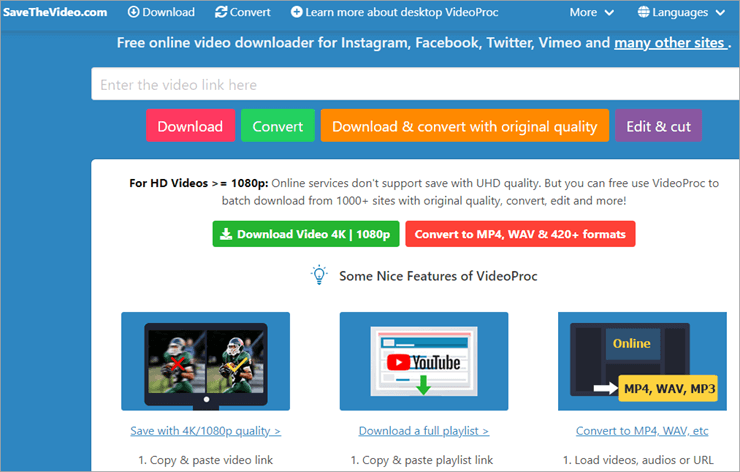Click the 1. Load videos, audios or URL text

[x=639, y=460]
